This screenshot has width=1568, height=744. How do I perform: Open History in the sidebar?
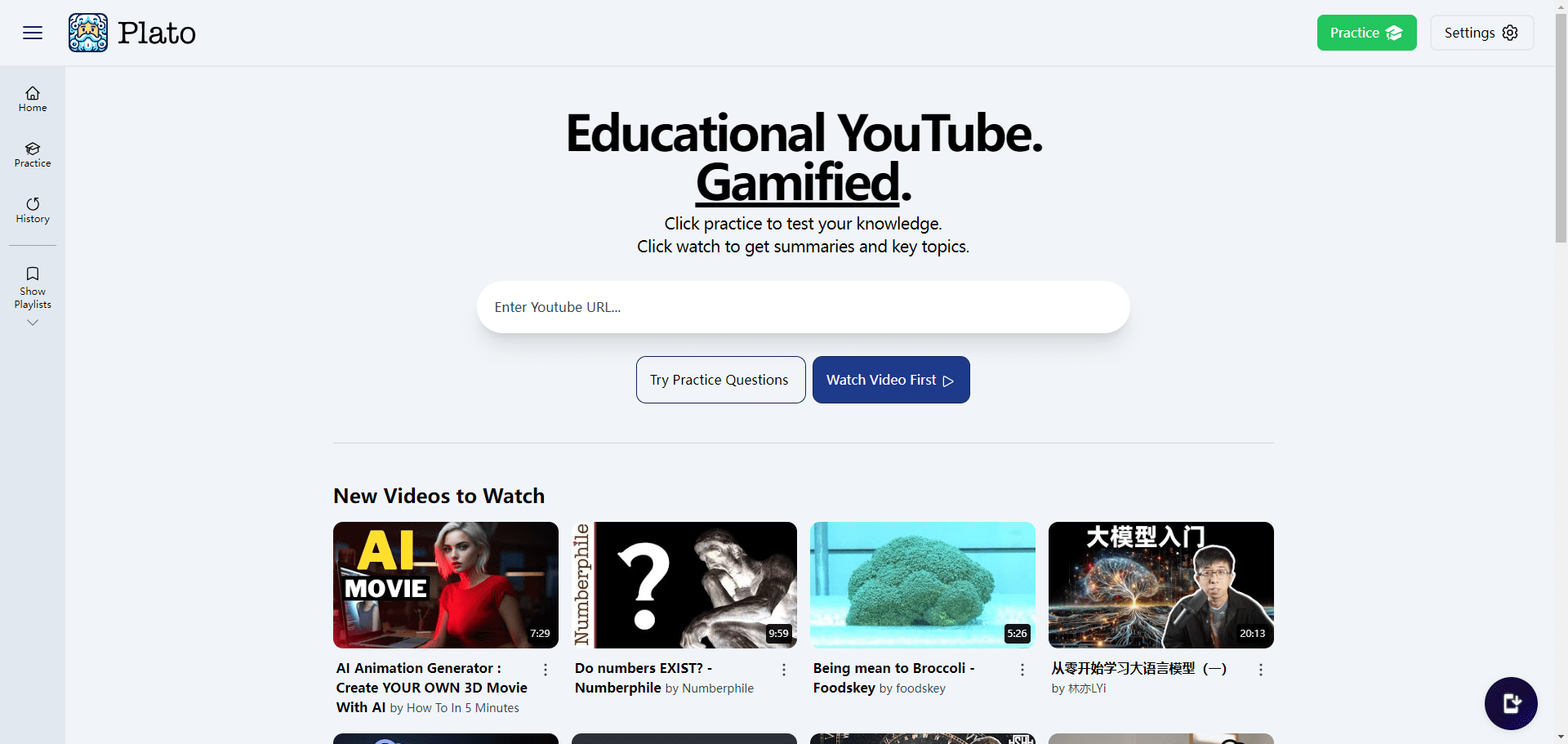(33, 210)
